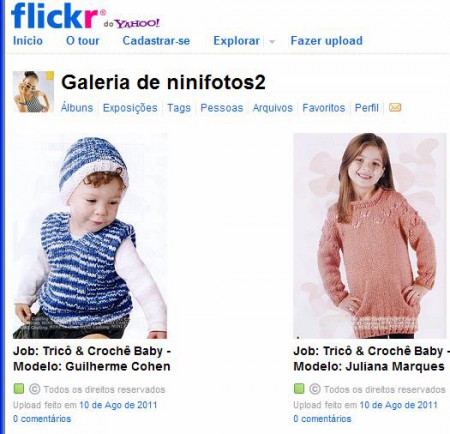The image size is (450, 434).
Task: Click the flickr logo
Action: 55,15
